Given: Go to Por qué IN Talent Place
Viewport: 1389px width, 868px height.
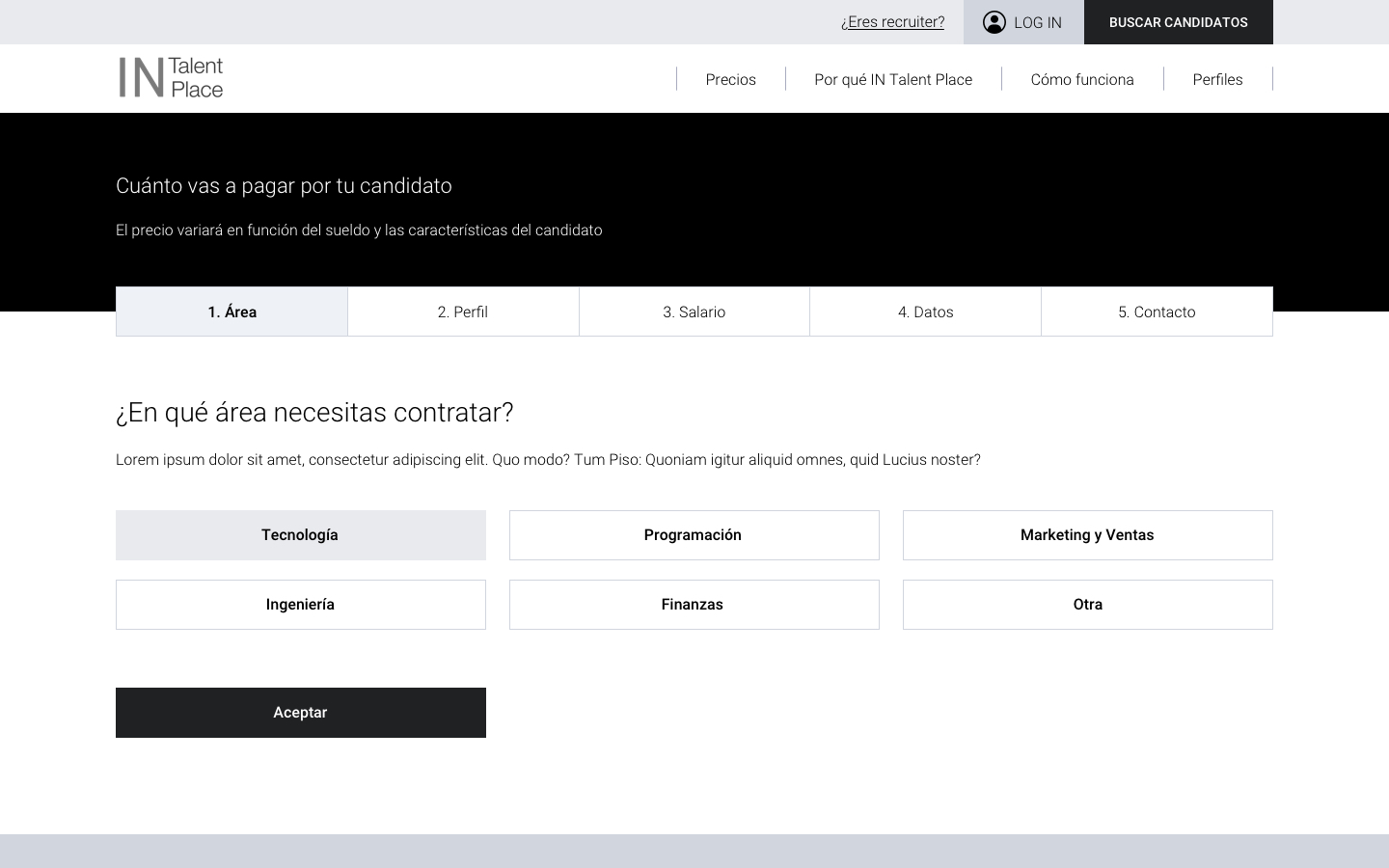Looking at the screenshot, I should click(893, 79).
